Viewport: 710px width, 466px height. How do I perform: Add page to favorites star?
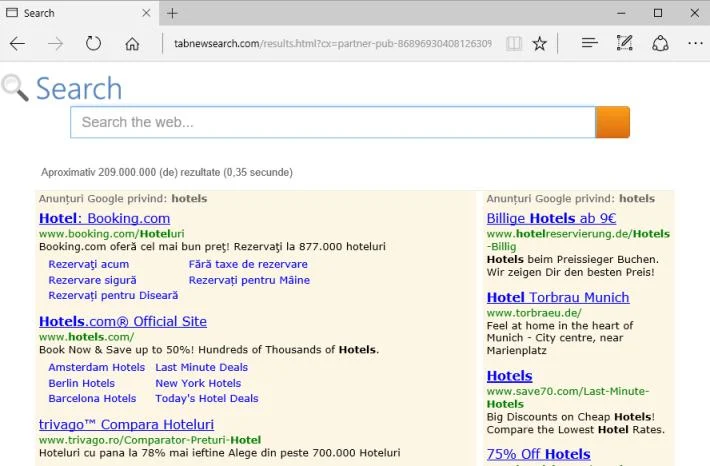(539, 43)
